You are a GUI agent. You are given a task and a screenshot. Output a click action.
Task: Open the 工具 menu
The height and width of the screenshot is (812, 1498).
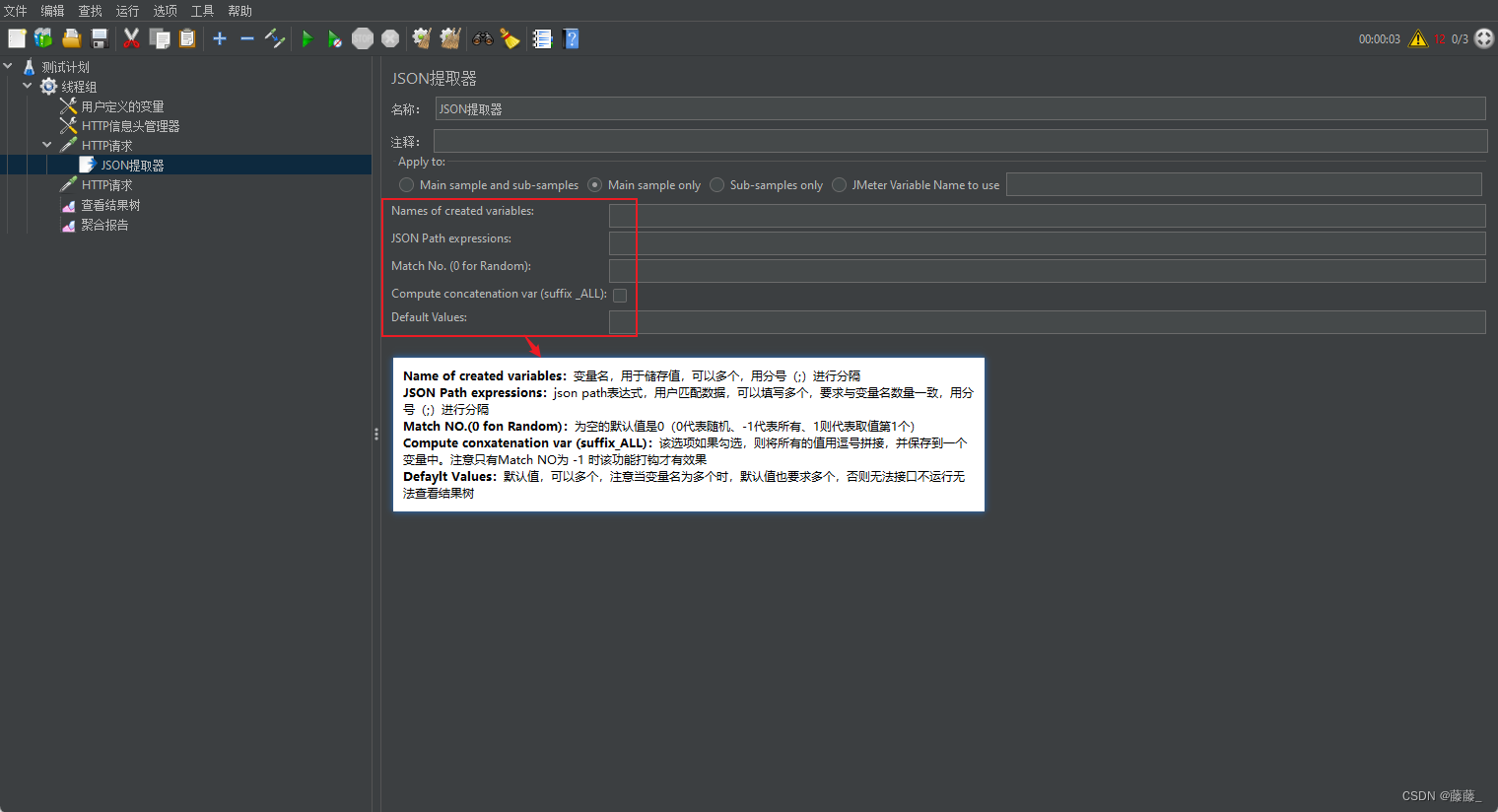coord(203,11)
